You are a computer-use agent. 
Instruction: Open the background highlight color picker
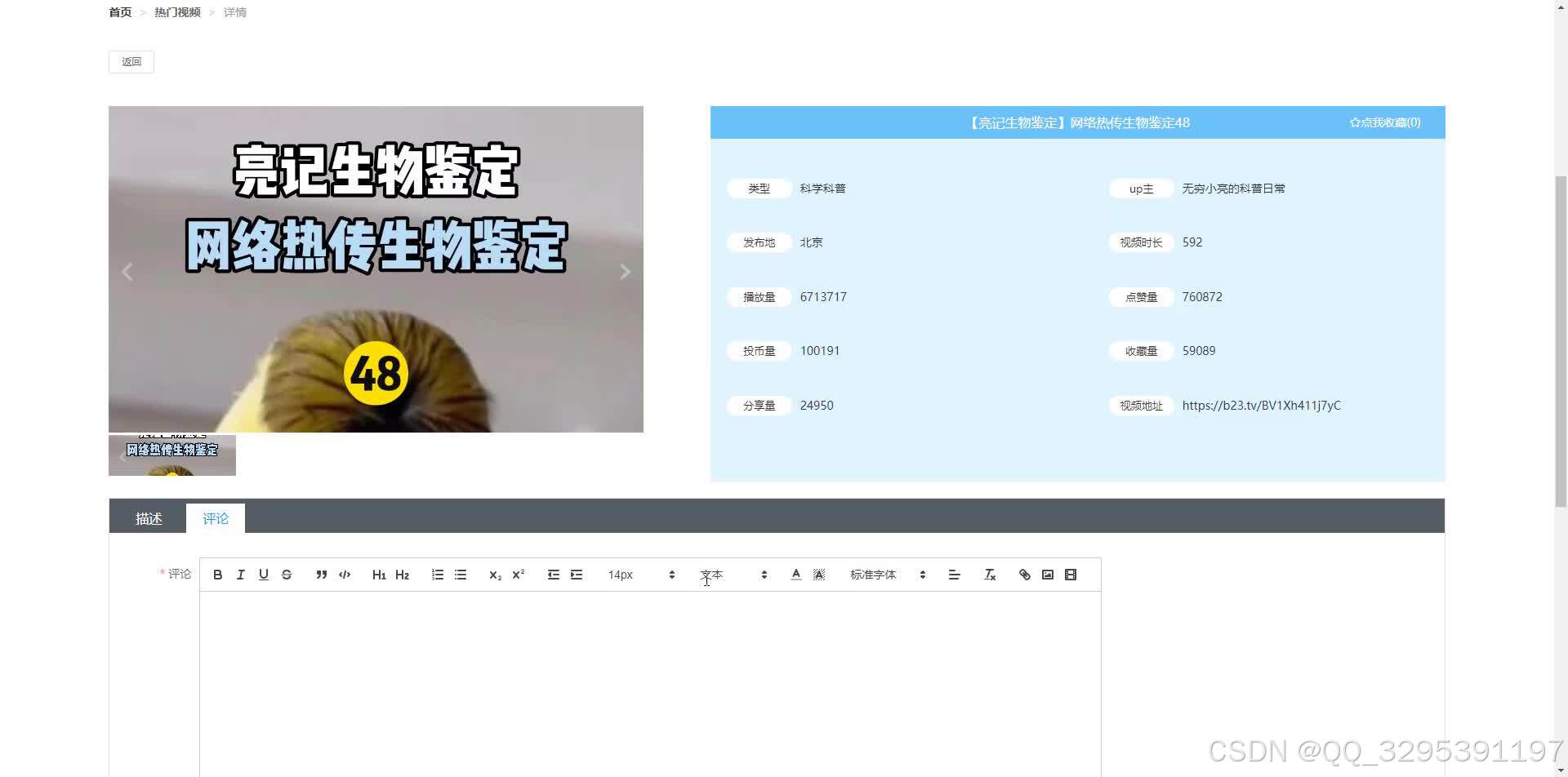pos(819,575)
